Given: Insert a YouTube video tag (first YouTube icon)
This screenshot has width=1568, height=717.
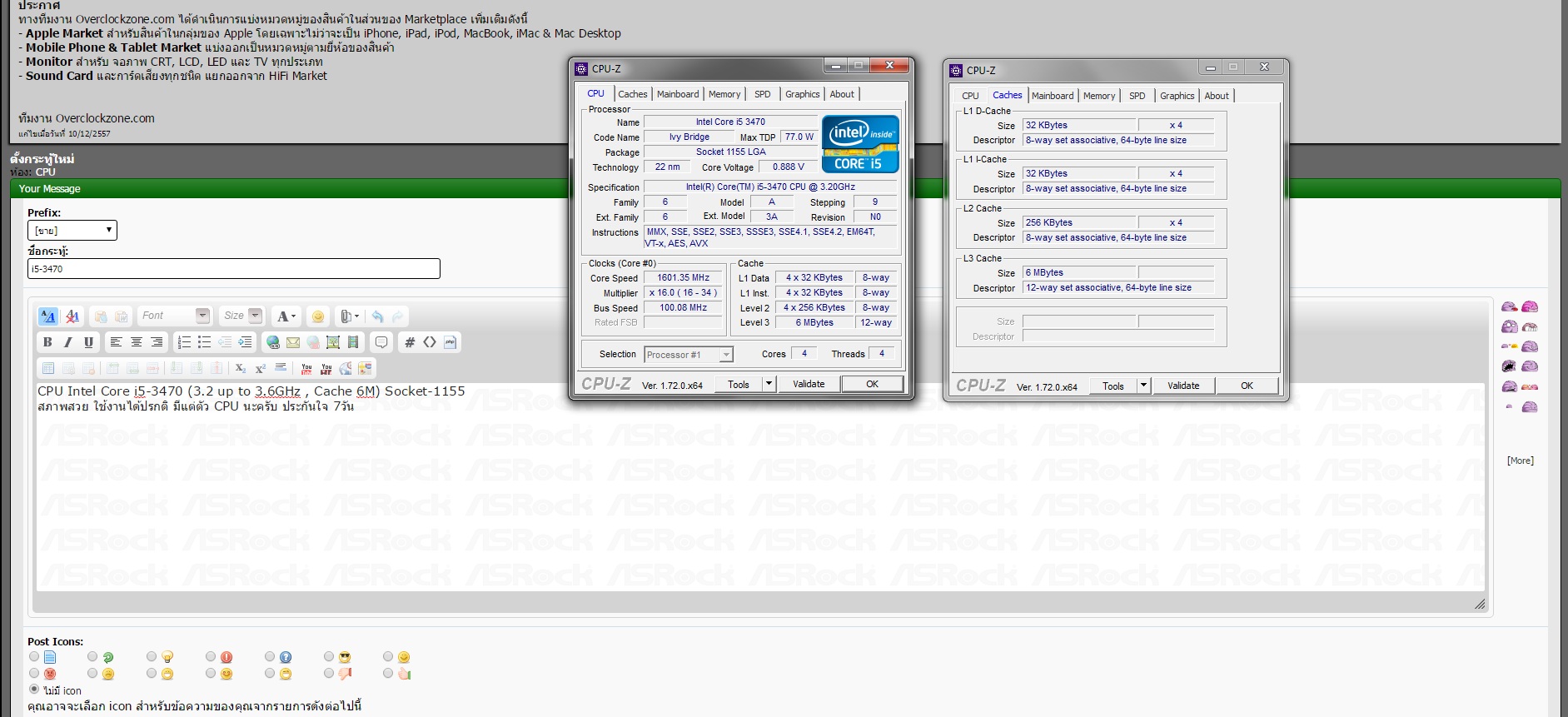Looking at the screenshot, I should (x=306, y=368).
